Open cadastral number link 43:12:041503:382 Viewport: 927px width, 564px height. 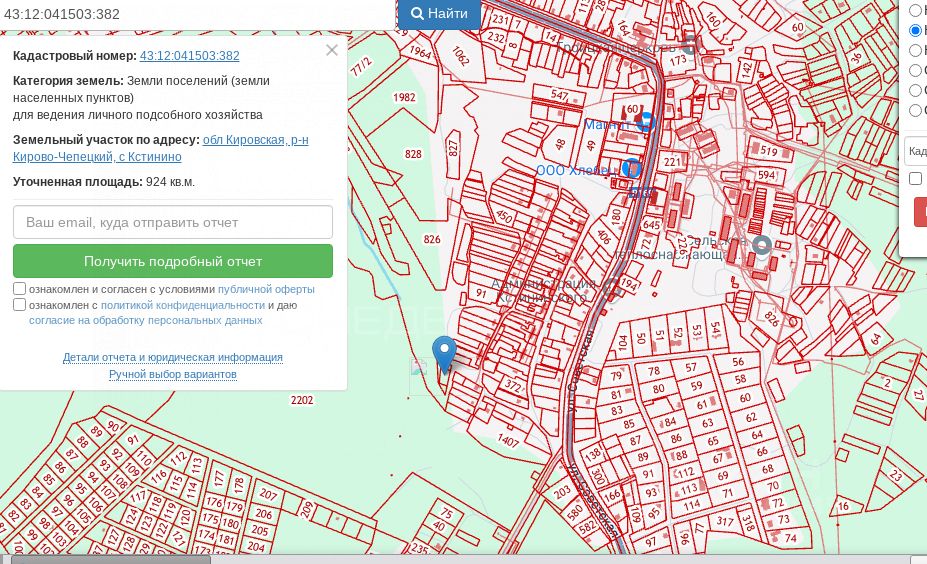point(189,56)
